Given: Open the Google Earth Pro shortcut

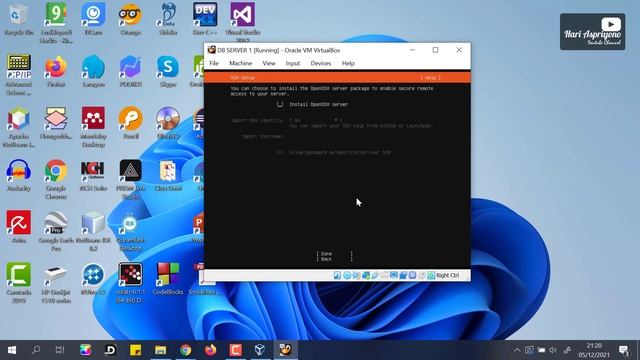Looking at the screenshot, I should click(x=56, y=231).
